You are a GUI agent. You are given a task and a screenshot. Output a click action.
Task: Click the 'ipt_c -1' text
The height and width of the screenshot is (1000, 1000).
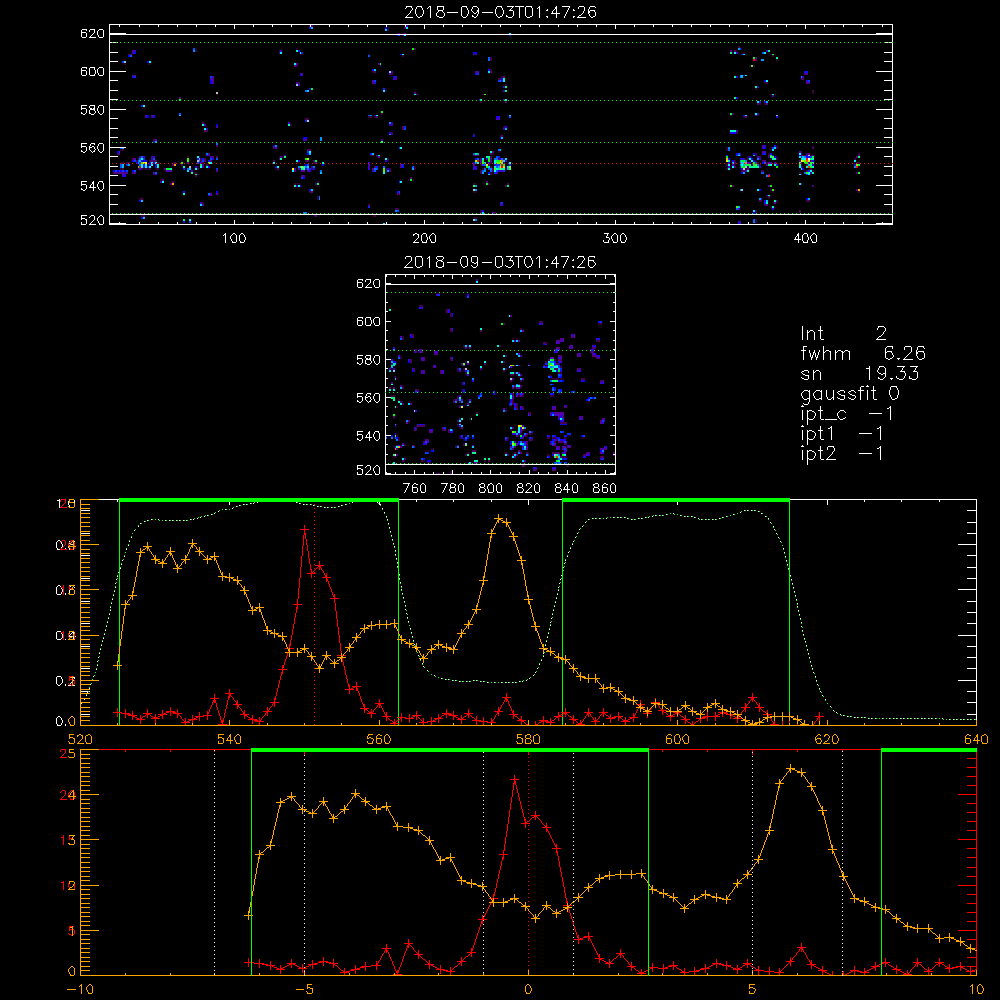(x=846, y=414)
